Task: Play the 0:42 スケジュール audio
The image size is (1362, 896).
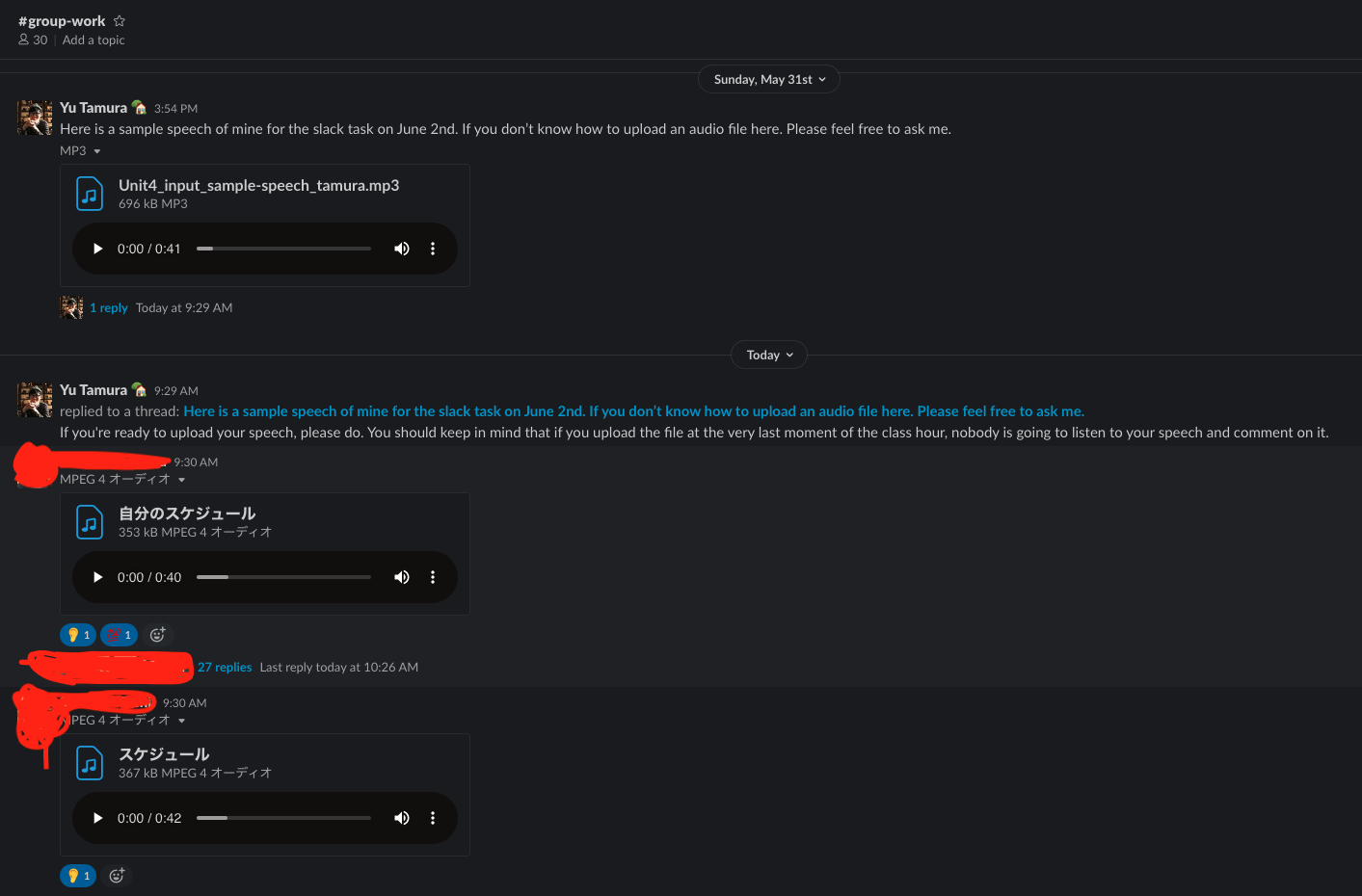Action: 97,818
